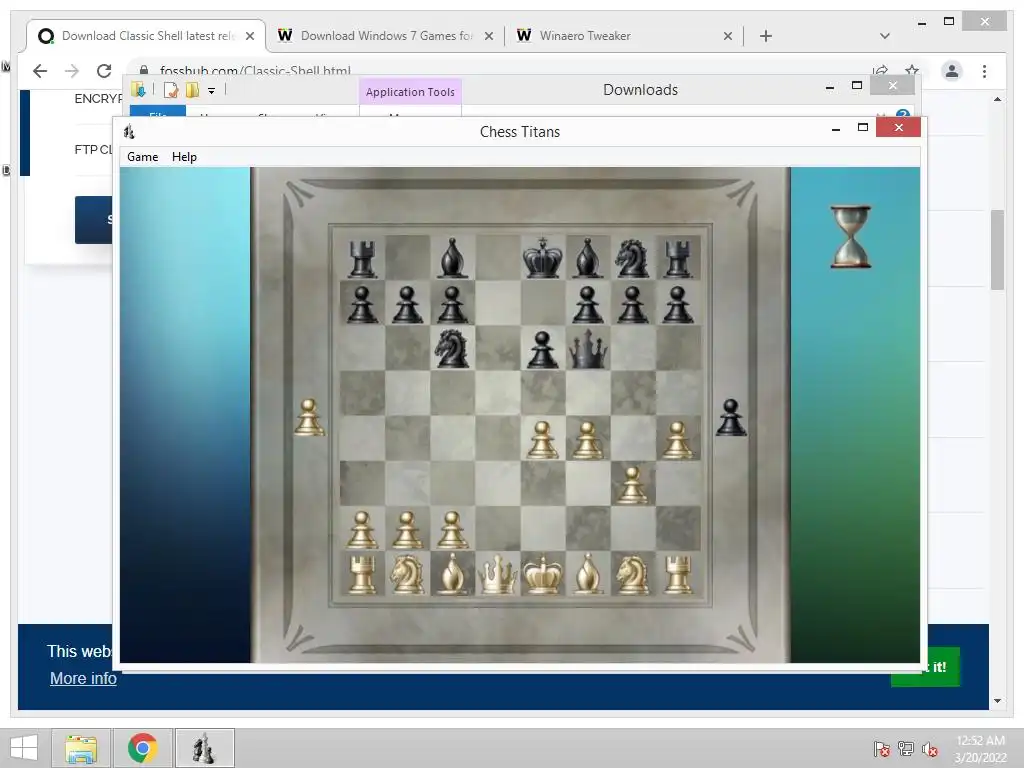Click the black bishop on c8

tap(452, 258)
